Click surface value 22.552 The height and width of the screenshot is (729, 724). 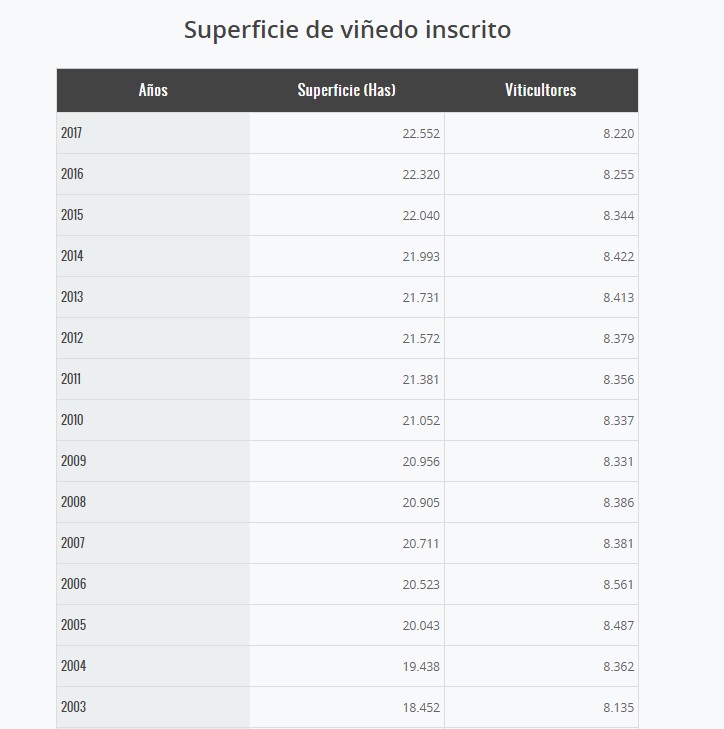421,134
